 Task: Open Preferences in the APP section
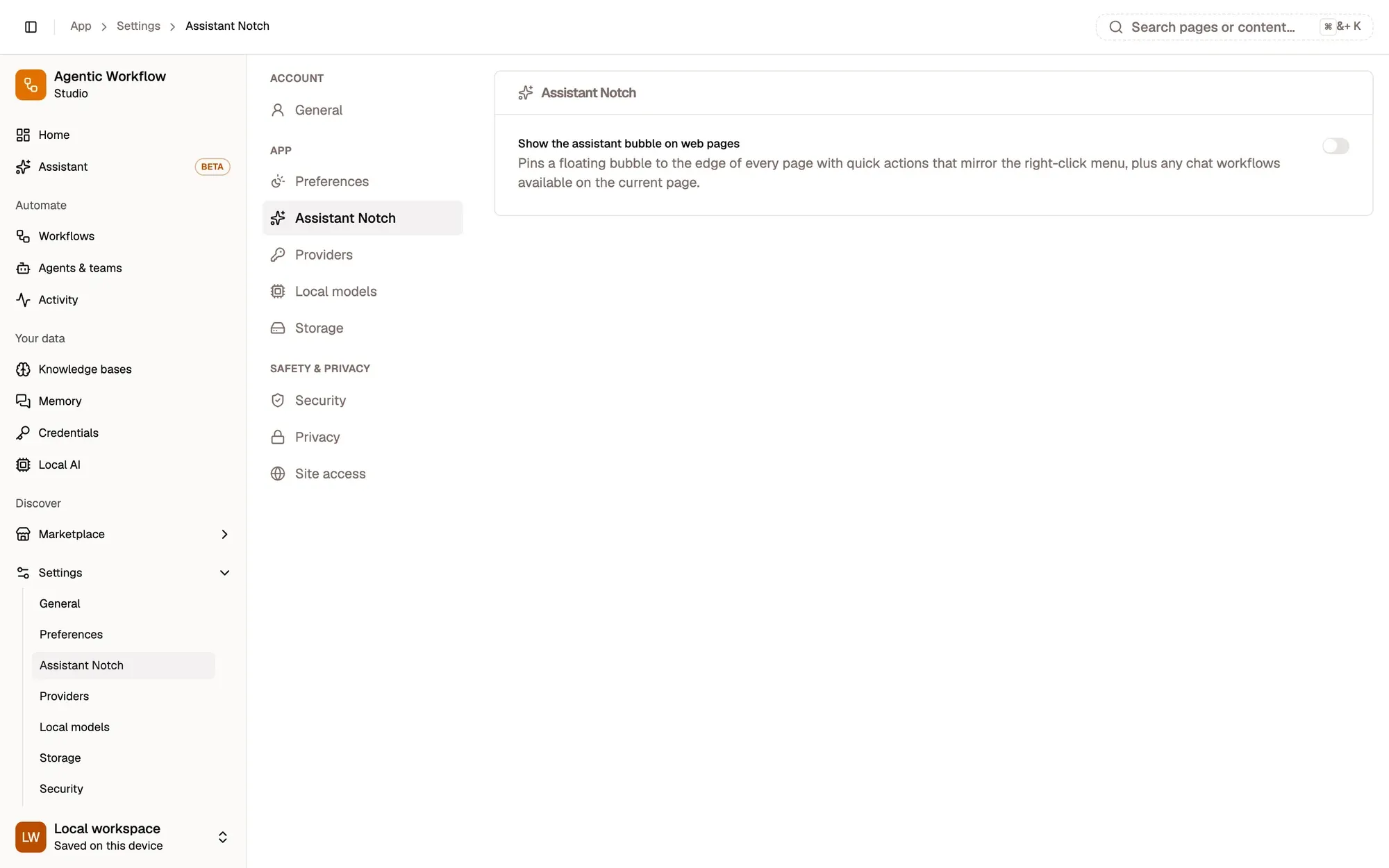tap(363, 182)
